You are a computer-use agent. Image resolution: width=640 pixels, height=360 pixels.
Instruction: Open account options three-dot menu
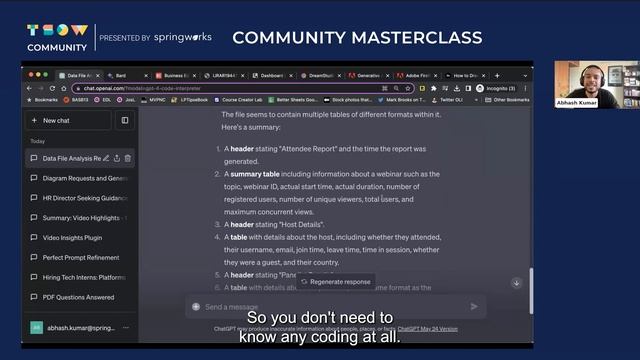(126, 327)
